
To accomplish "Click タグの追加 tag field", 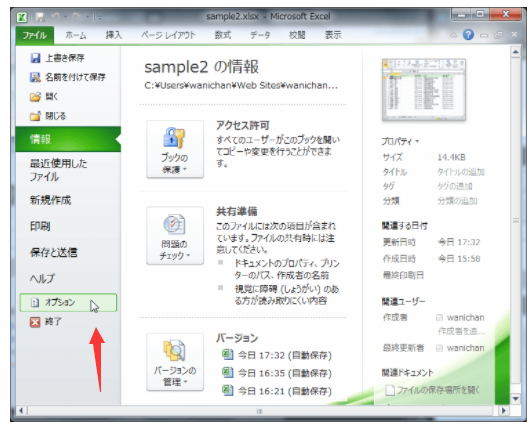I will [455, 186].
